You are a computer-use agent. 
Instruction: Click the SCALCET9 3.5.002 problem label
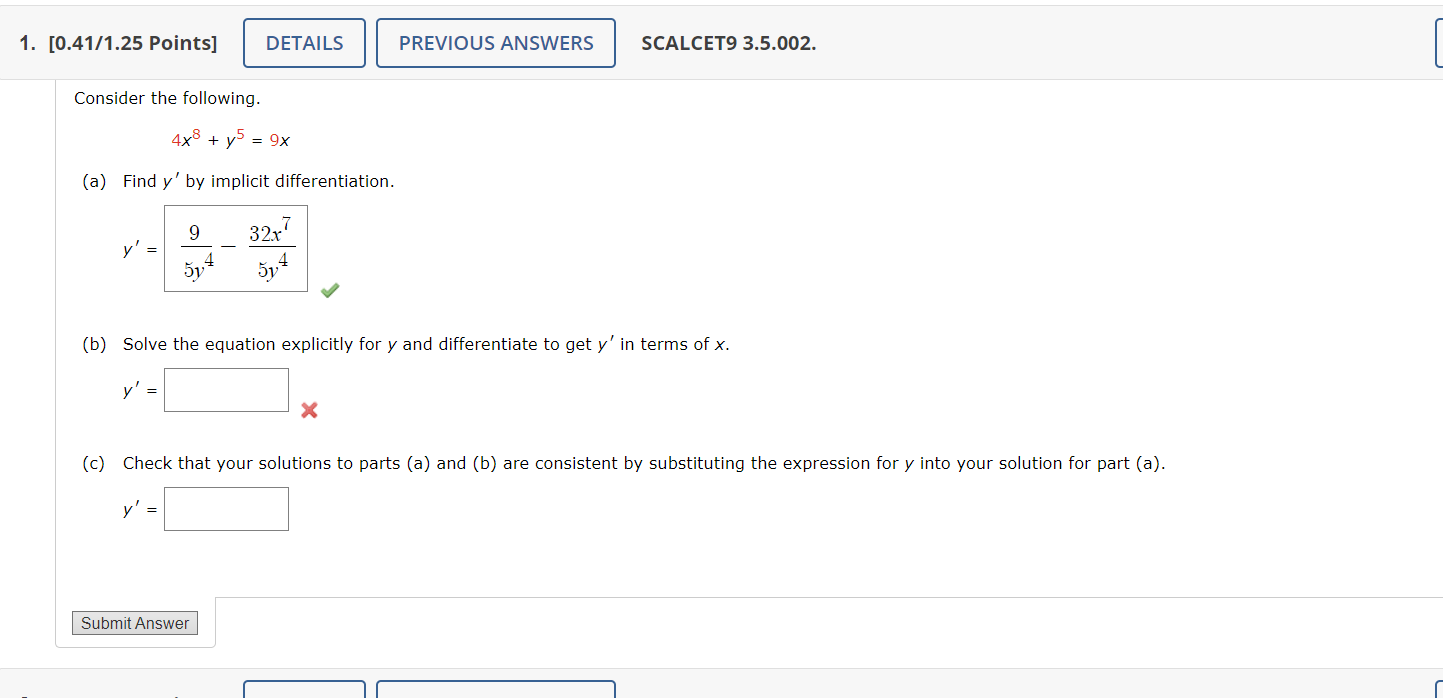point(728,43)
